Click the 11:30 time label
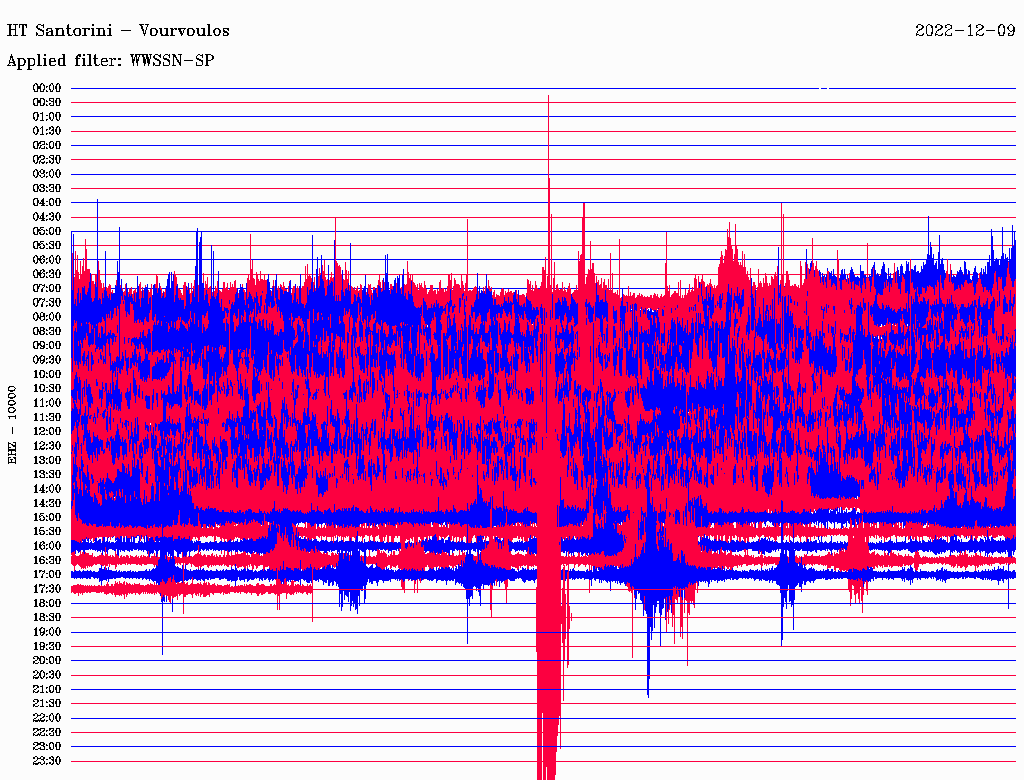The width and height of the screenshot is (1024, 780). tap(47, 417)
